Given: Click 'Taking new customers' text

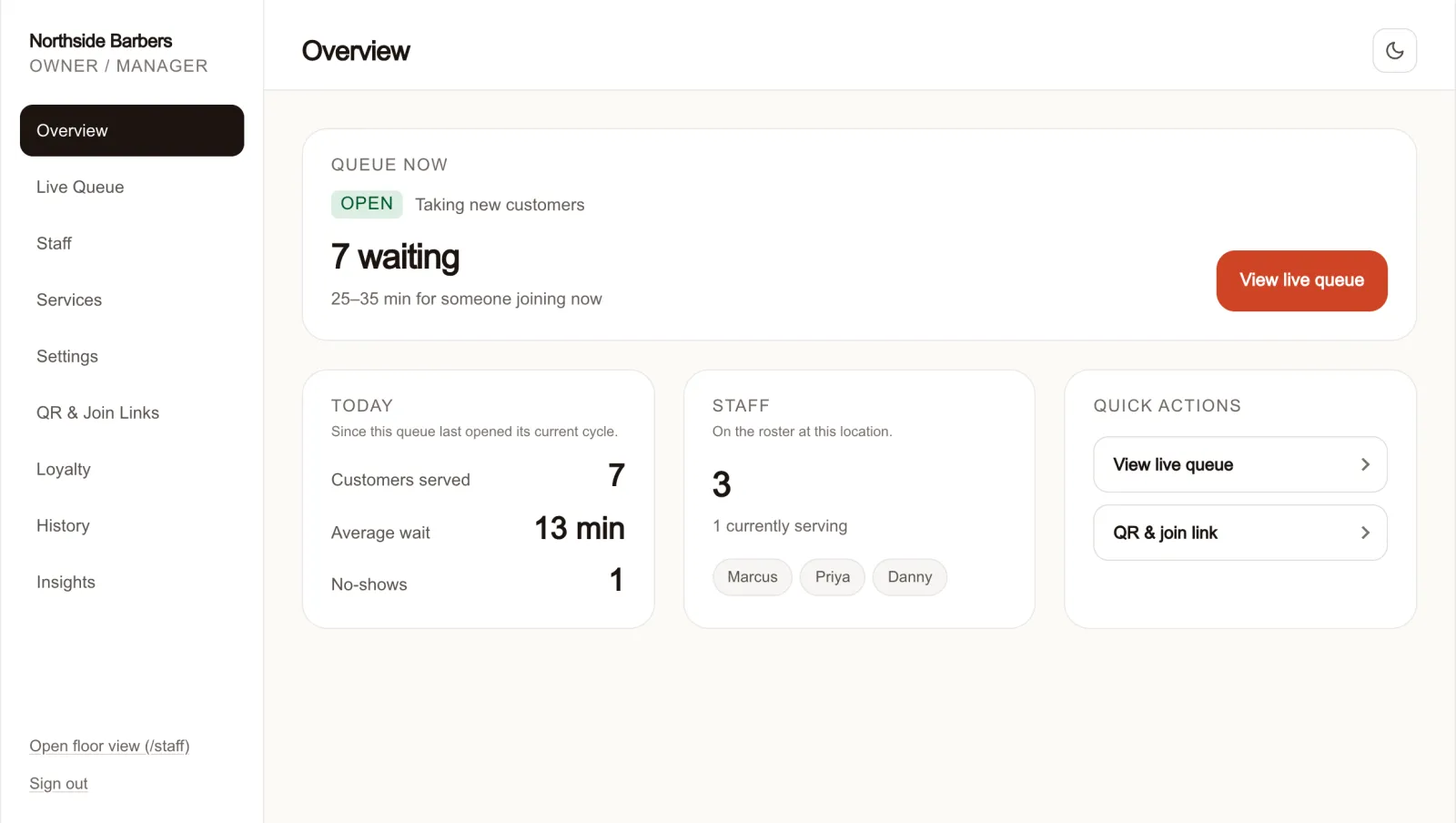Looking at the screenshot, I should point(500,205).
